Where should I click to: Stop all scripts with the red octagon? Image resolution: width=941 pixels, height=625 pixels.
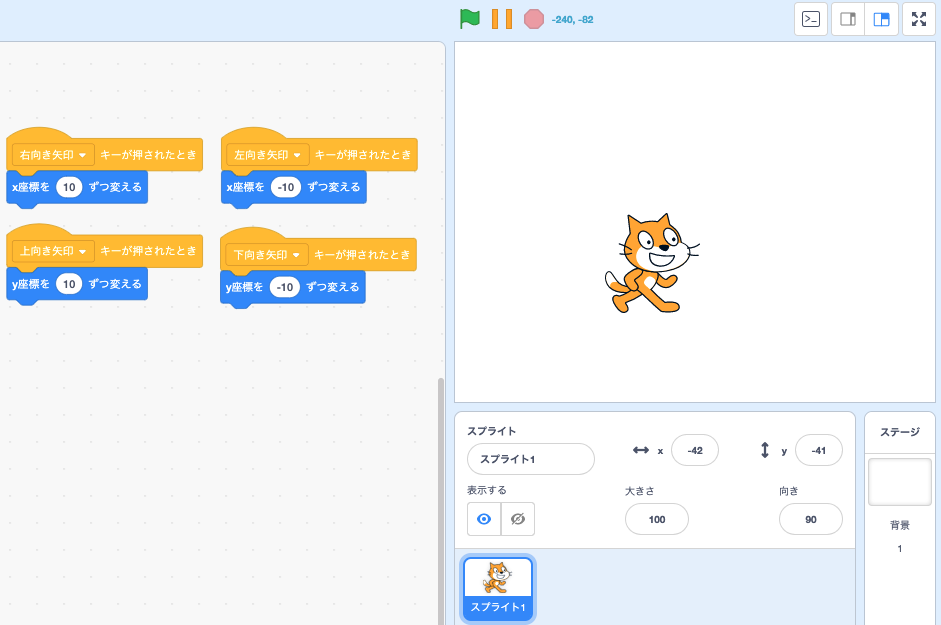coord(534,19)
